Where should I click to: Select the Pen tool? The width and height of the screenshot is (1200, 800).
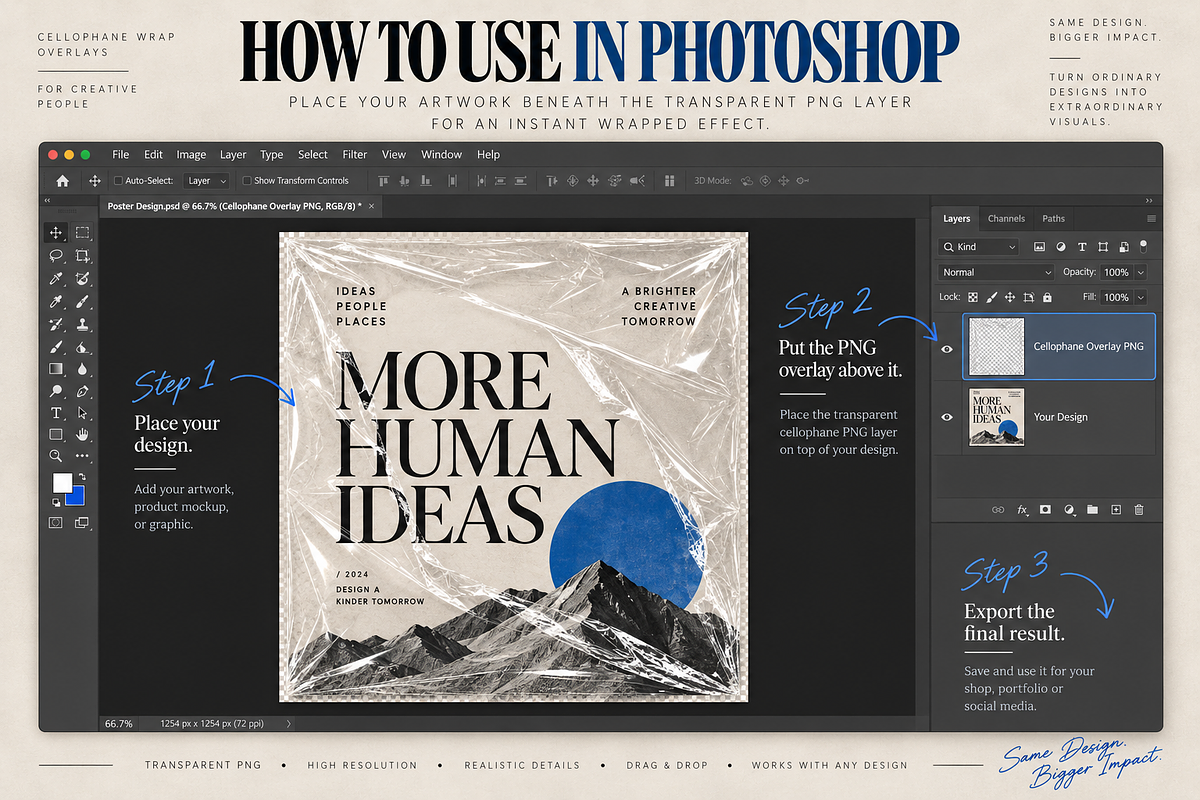82,391
